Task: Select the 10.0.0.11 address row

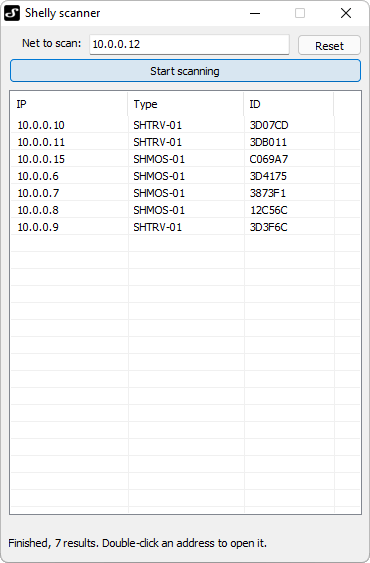Action: click(x=185, y=142)
